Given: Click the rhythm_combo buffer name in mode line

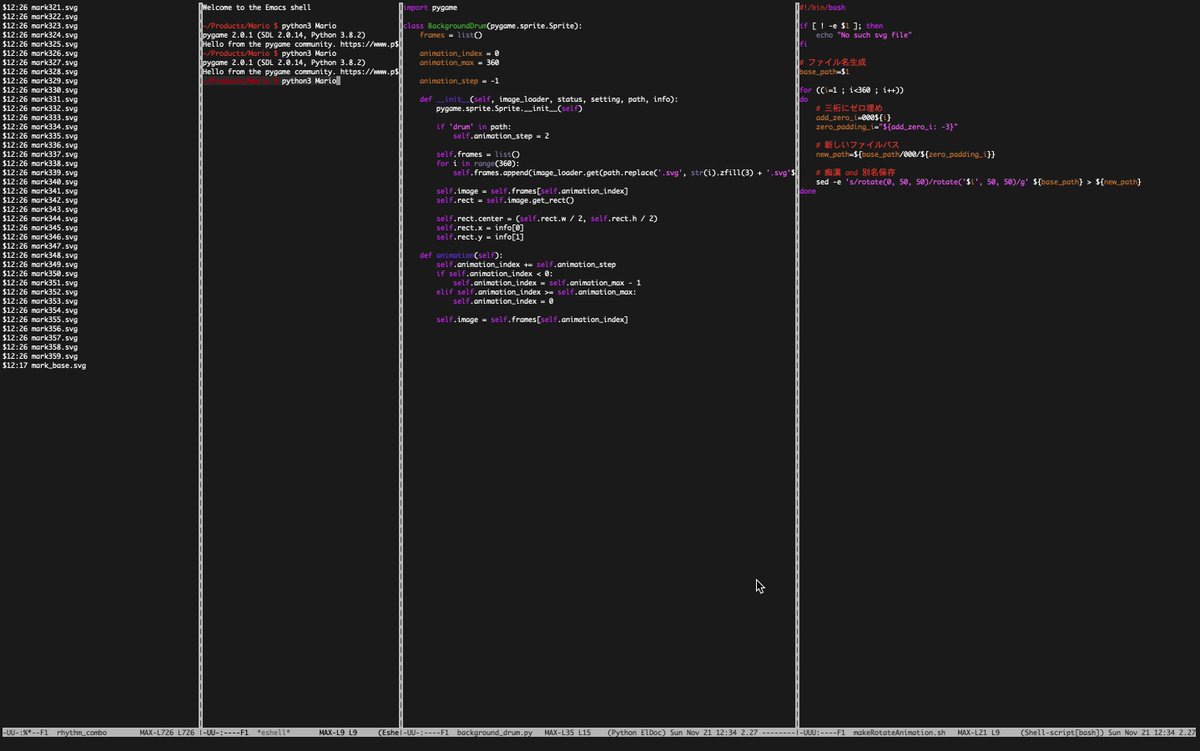Looking at the screenshot, I should [x=82, y=733].
